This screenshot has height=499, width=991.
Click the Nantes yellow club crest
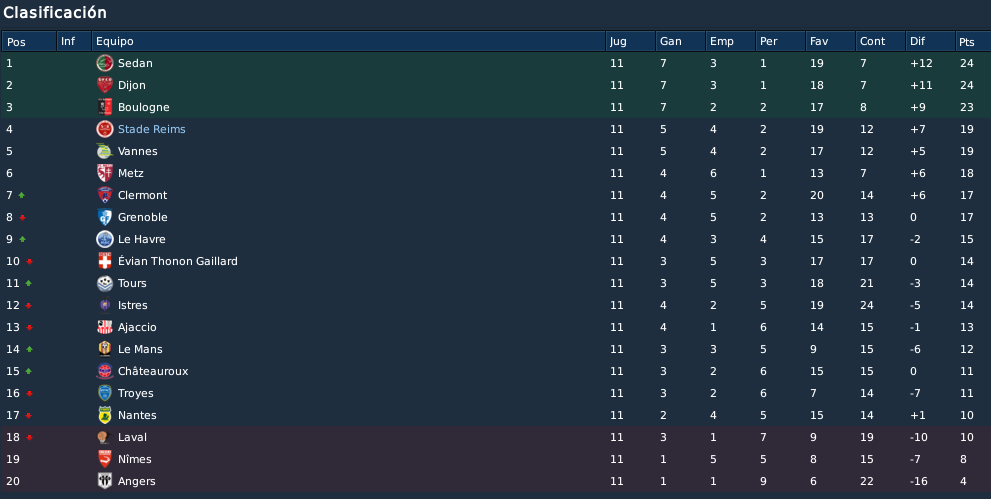[104, 415]
